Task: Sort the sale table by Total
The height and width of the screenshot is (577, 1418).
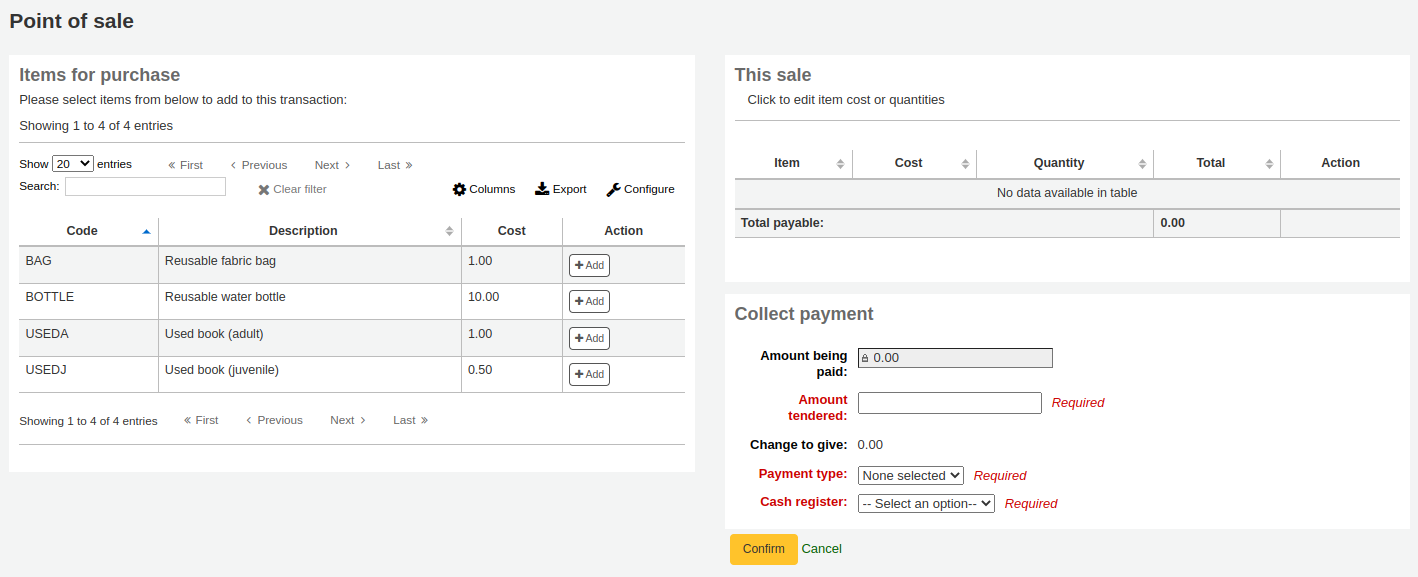Action: pyautogui.click(x=1210, y=163)
